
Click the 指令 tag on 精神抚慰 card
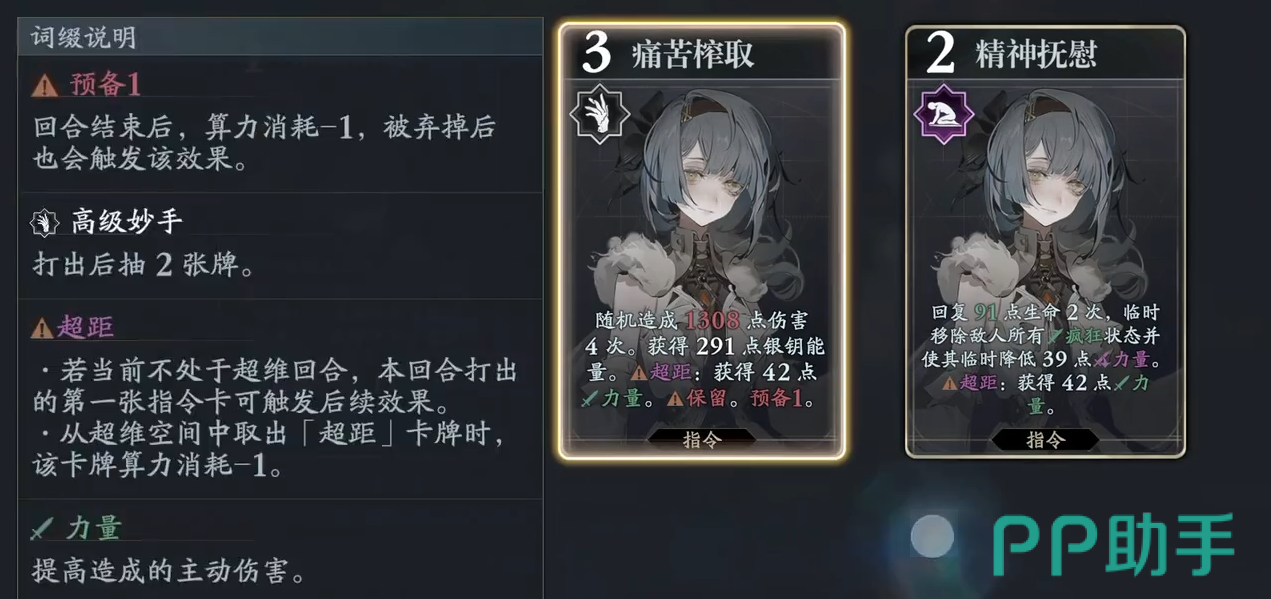tap(1046, 439)
